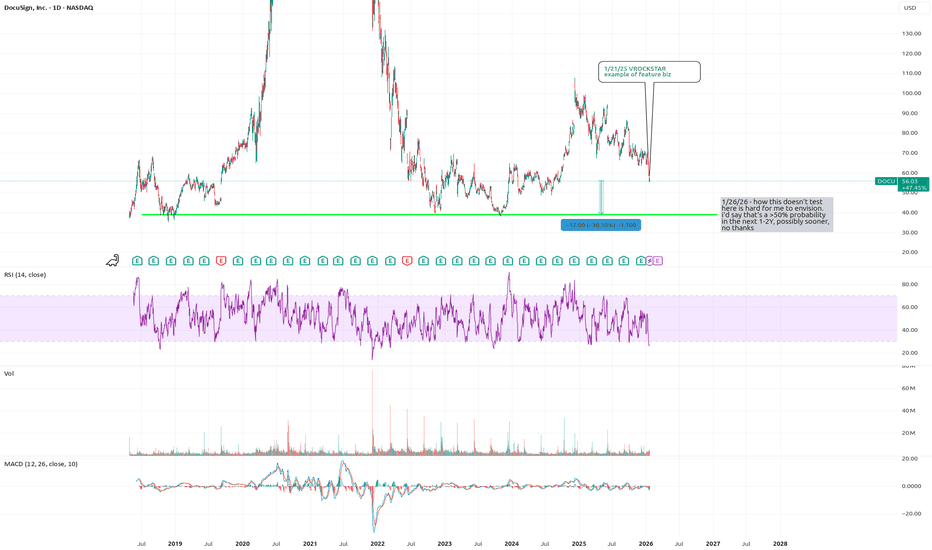Select the RSI (14, close) indicator label
This screenshot has width=932, height=550.
click(25, 274)
